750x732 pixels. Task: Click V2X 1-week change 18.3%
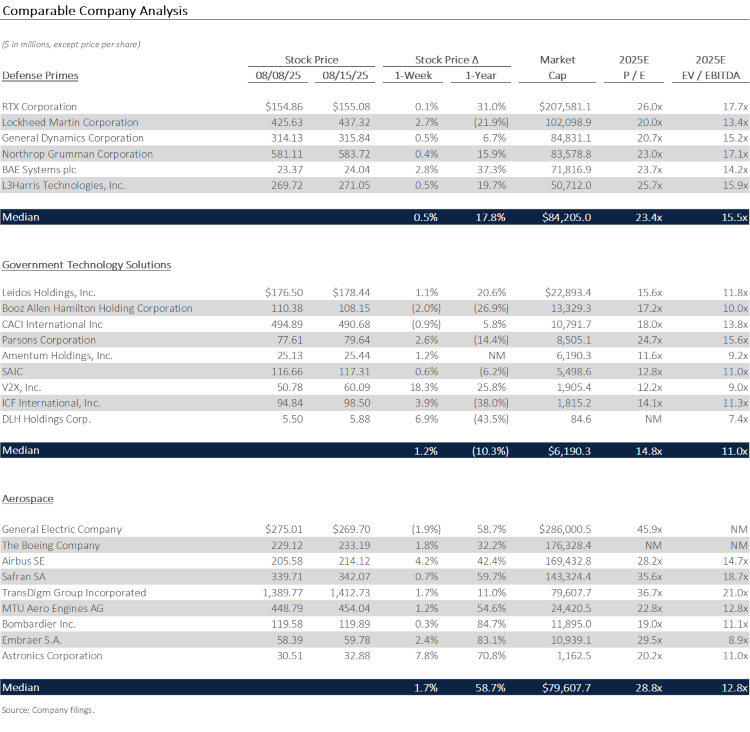coord(424,387)
